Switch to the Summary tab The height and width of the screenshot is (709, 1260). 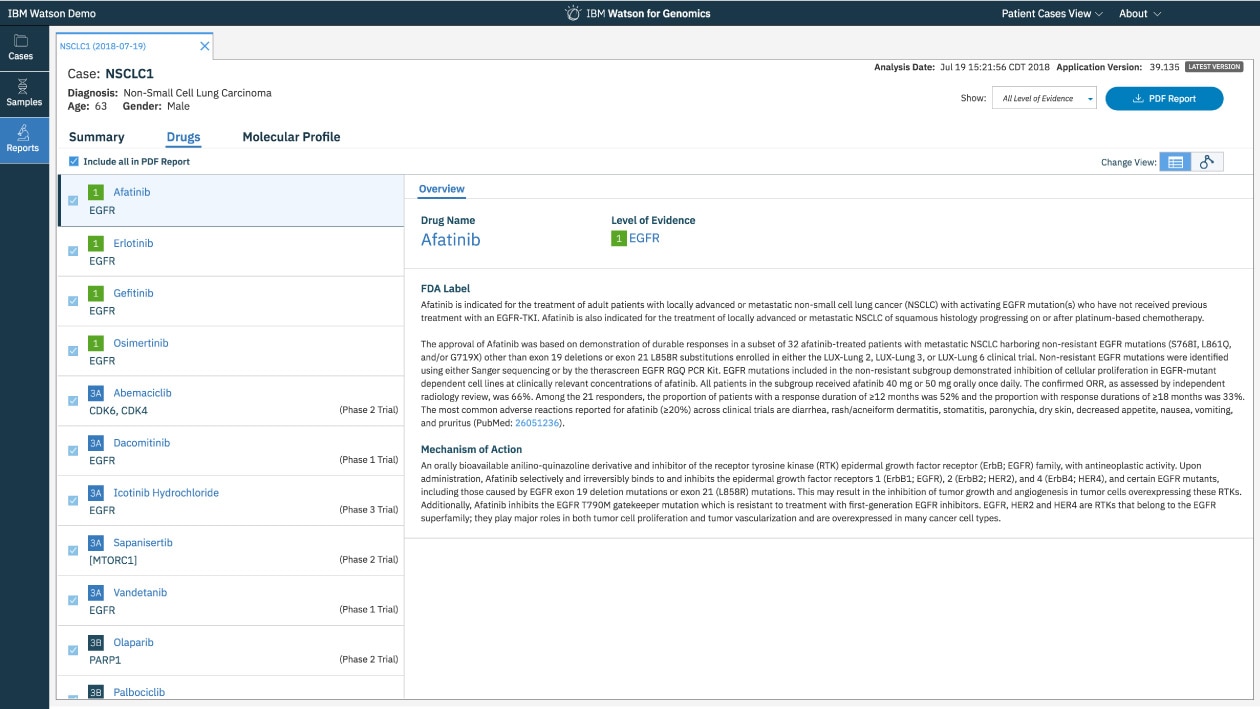pyautogui.click(x=97, y=137)
